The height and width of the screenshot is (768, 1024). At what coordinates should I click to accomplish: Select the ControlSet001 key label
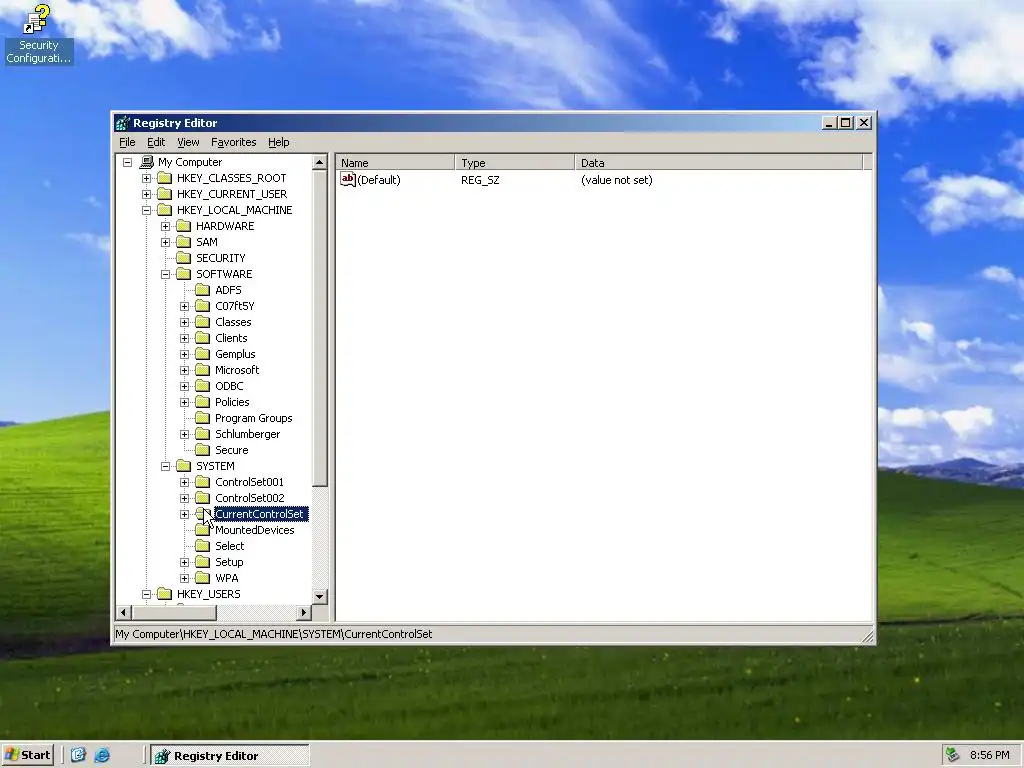[249, 482]
